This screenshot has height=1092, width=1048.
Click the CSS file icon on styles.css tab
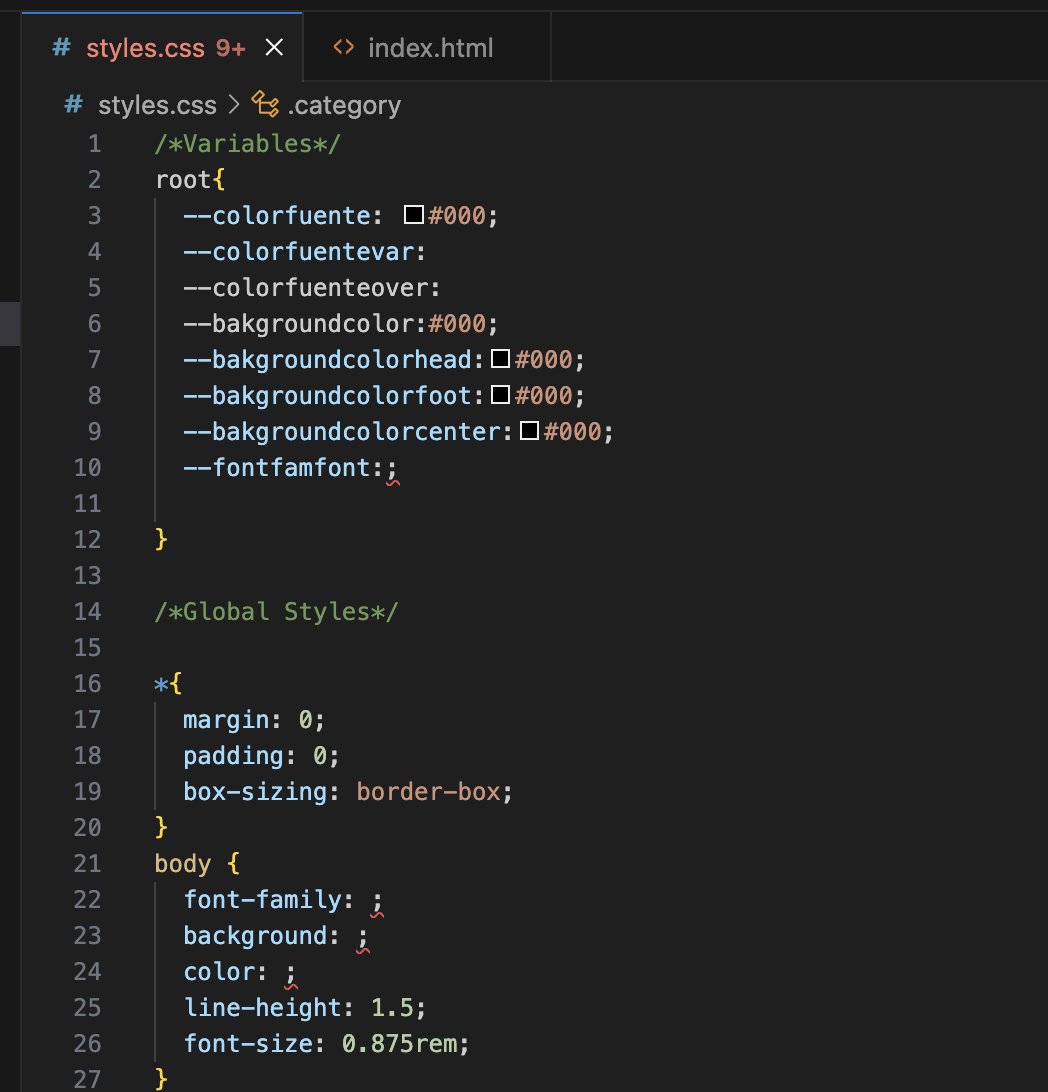(61, 47)
